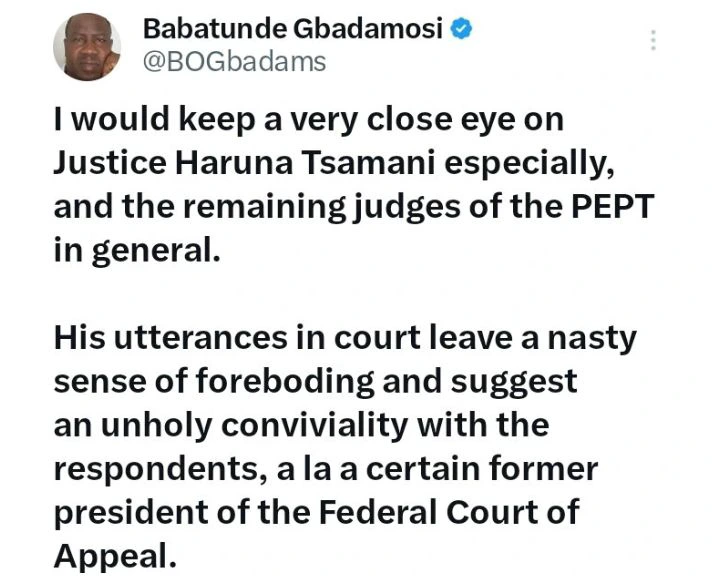Click the phrase "in general."

135,251
